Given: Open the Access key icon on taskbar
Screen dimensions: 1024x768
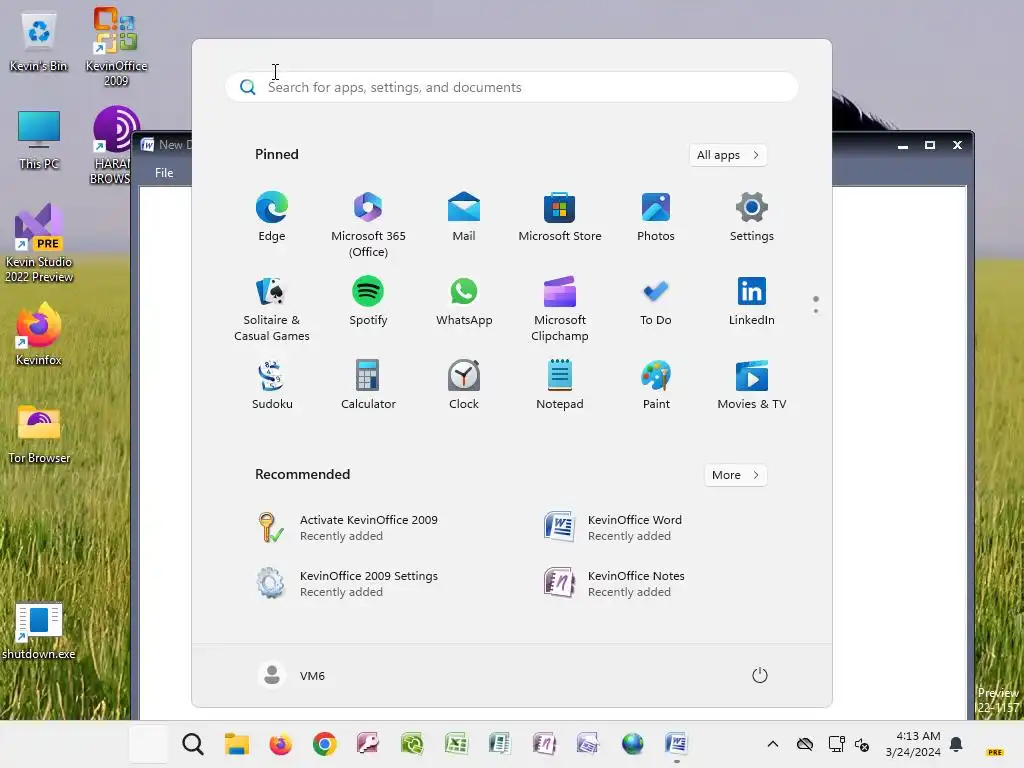Looking at the screenshot, I should pyautogui.click(x=368, y=744).
